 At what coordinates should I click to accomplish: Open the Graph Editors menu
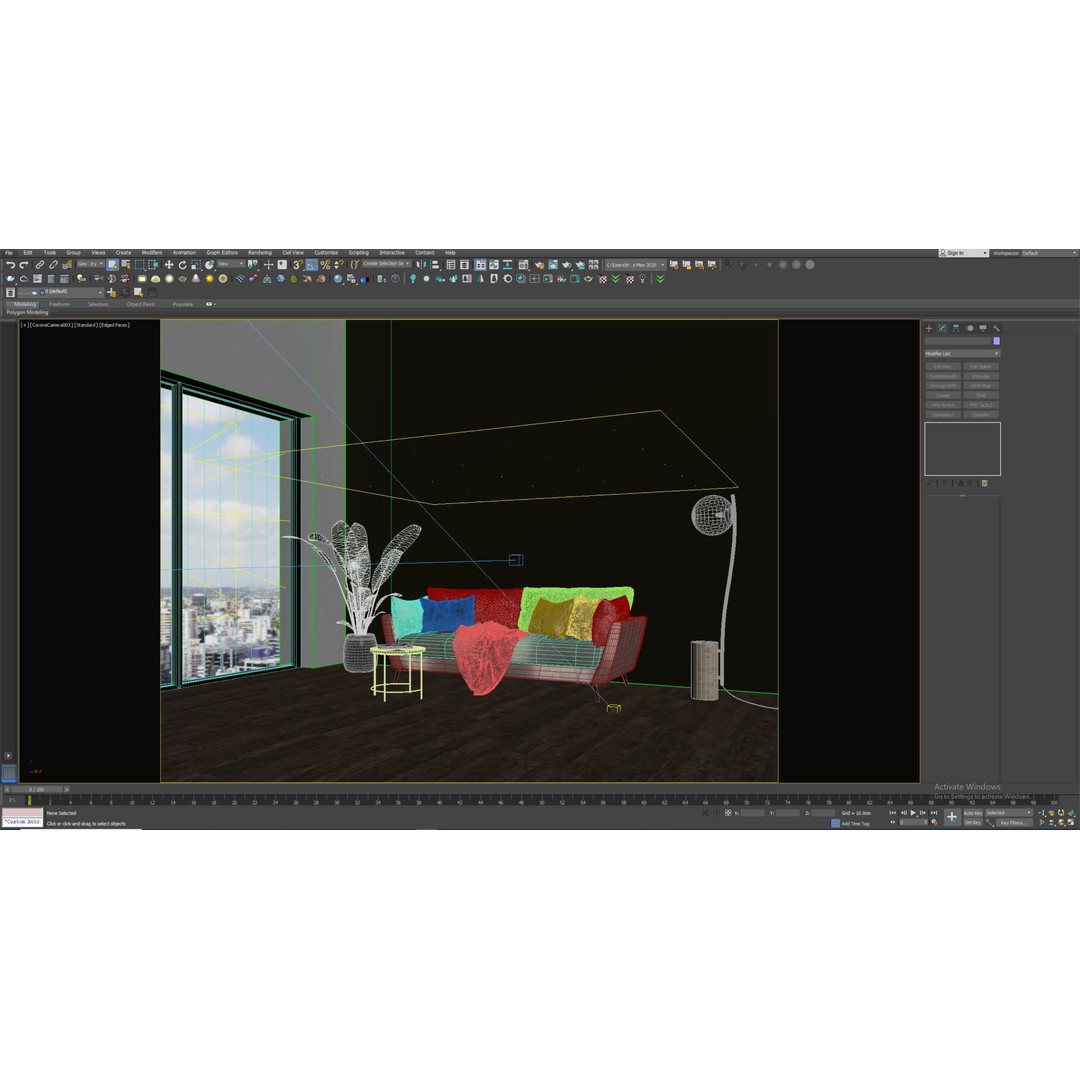222,253
